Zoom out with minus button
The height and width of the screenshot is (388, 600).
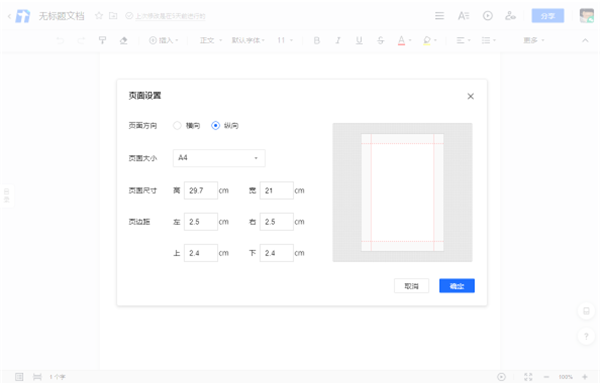coord(546,377)
